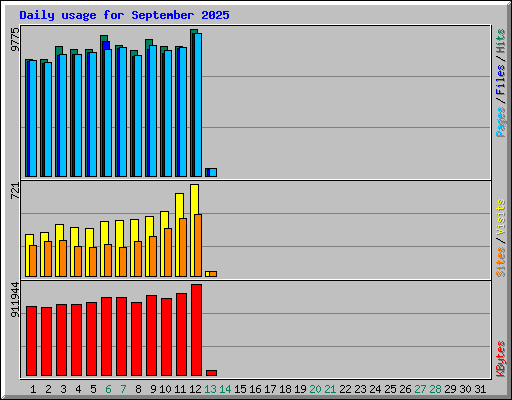512x400 pixels.
Task: Select the day 3 cyan pages bar
Action: pos(63,116)
